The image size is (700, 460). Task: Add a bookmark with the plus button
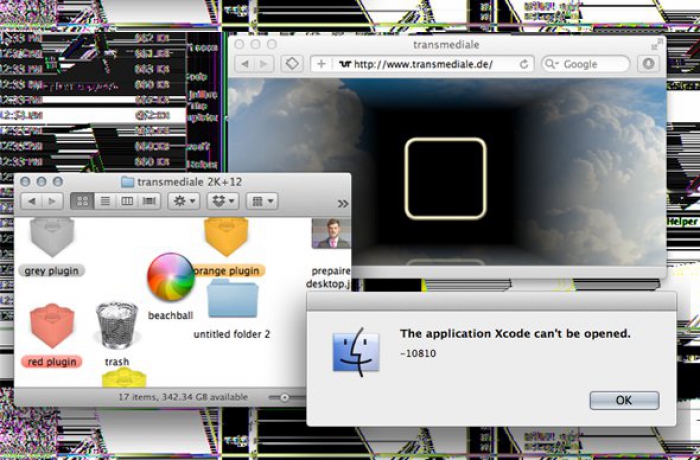tap(321, 64)
